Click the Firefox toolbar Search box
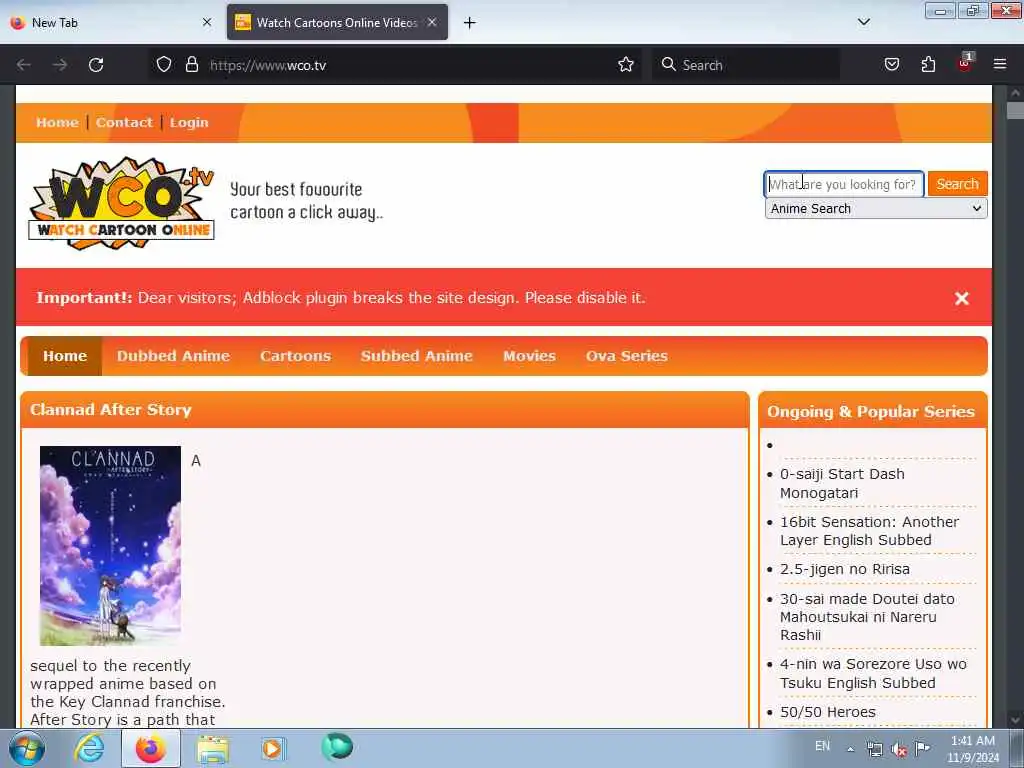Viewport: 1024px width, 768px height. [745, 65]
